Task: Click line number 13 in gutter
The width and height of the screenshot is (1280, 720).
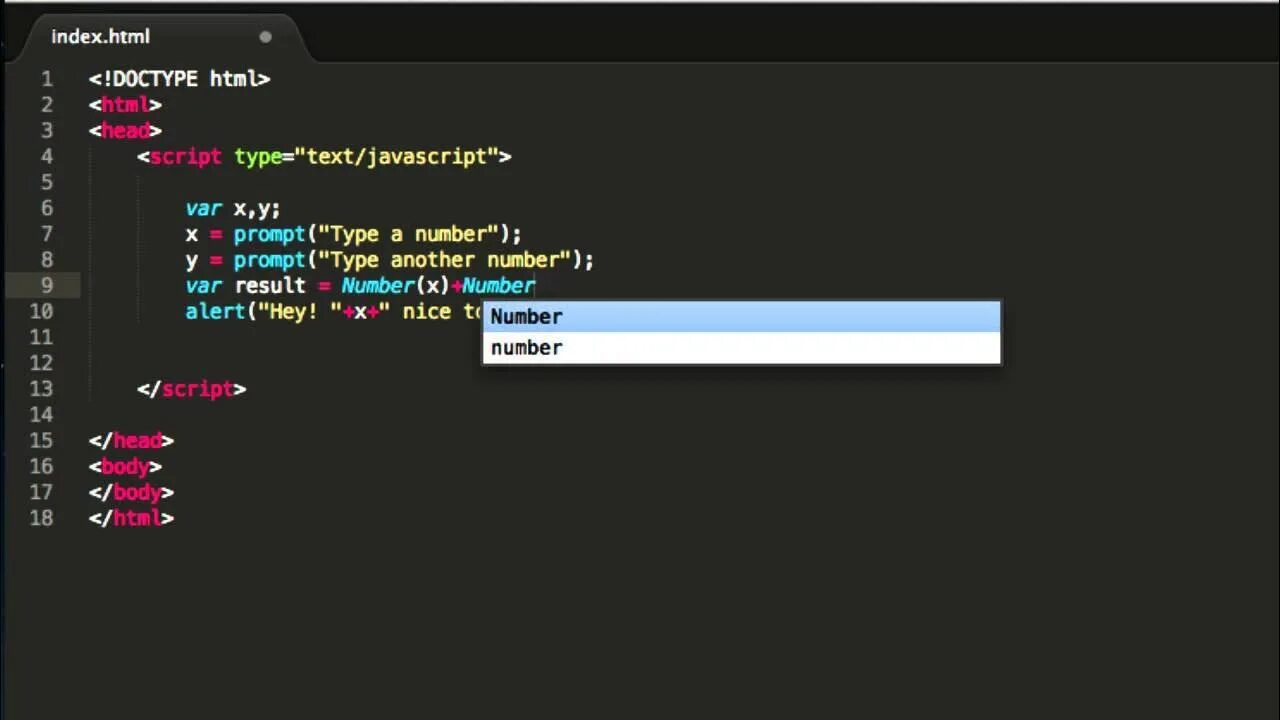Action: click(x=41, y=389)
